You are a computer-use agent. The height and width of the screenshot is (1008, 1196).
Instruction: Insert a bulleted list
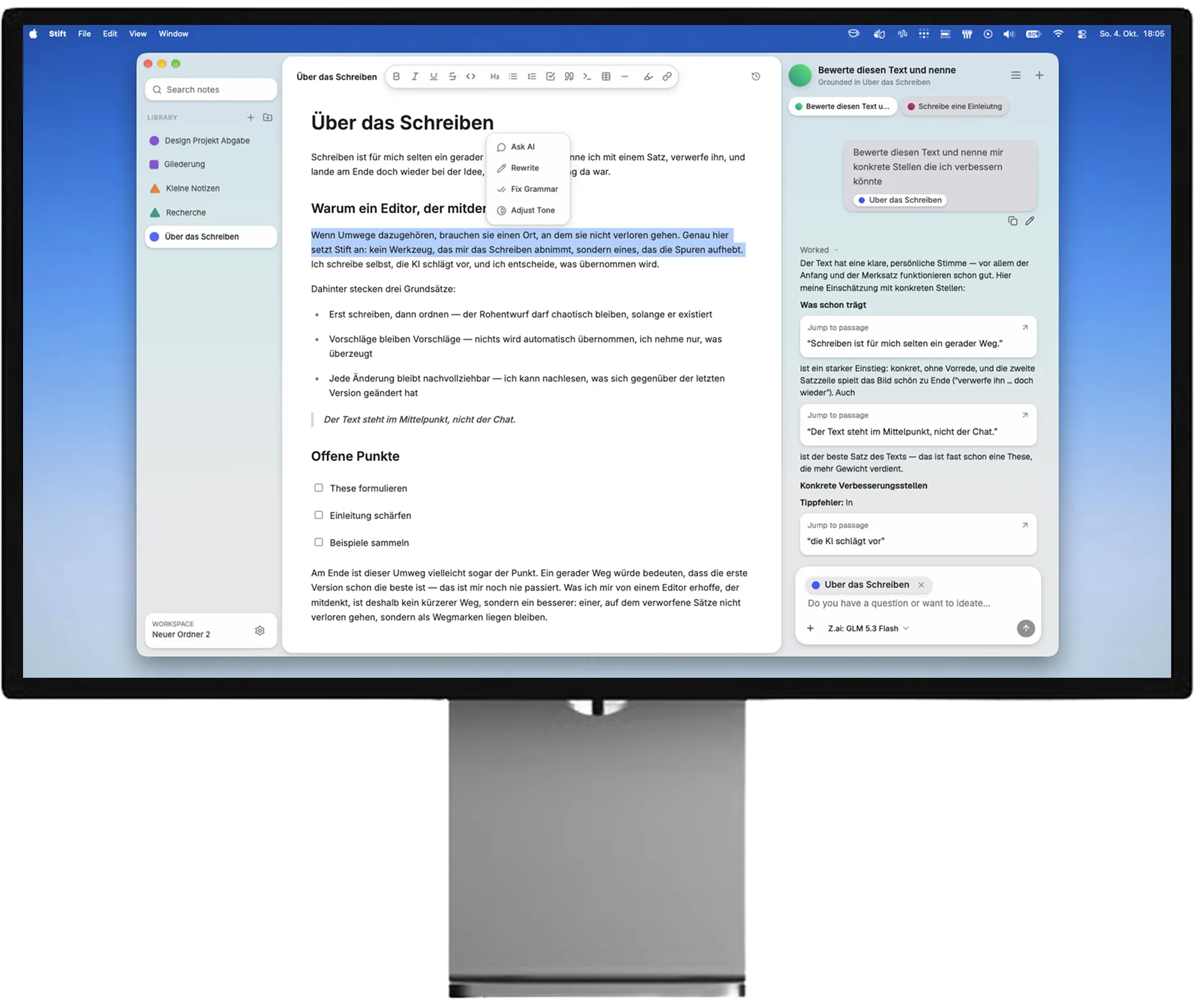513,77
